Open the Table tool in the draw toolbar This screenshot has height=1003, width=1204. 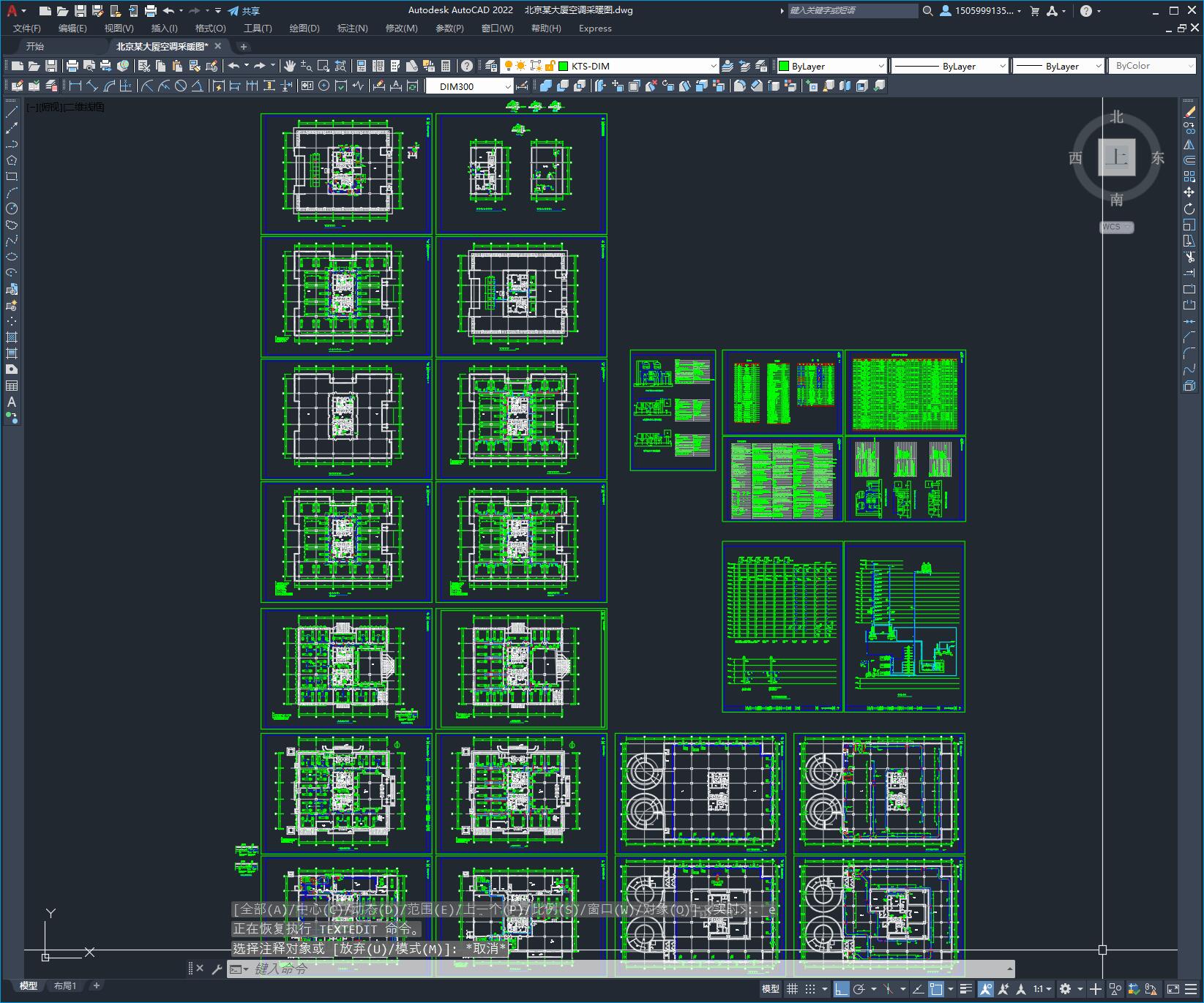click(x=12, y=386)
